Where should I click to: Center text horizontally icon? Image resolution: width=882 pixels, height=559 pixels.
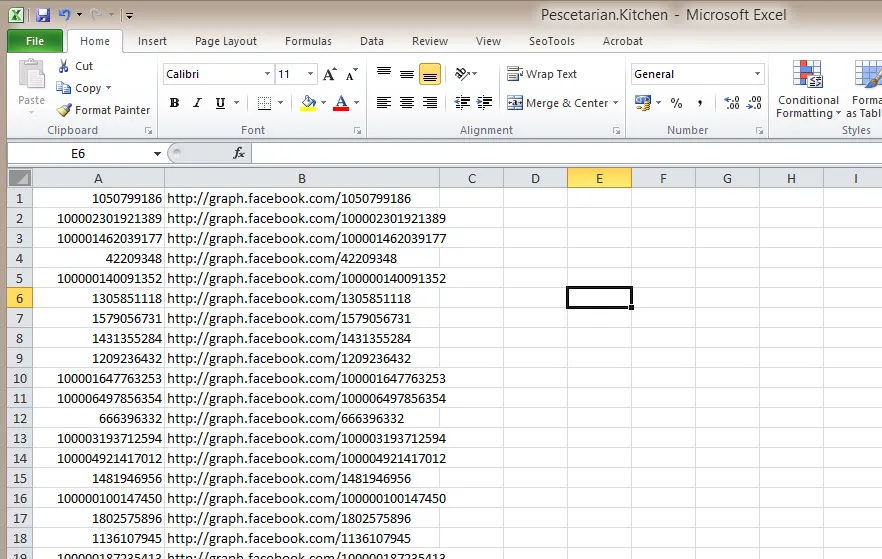pos(407,103)
